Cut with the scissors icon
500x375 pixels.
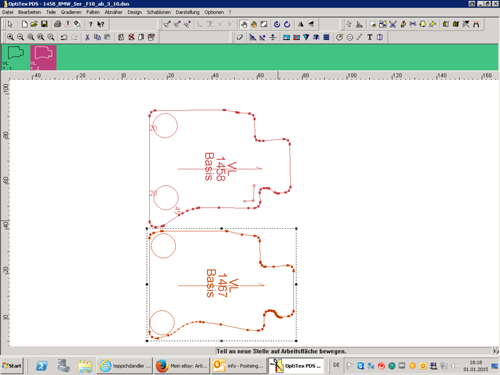pos(87,37)
